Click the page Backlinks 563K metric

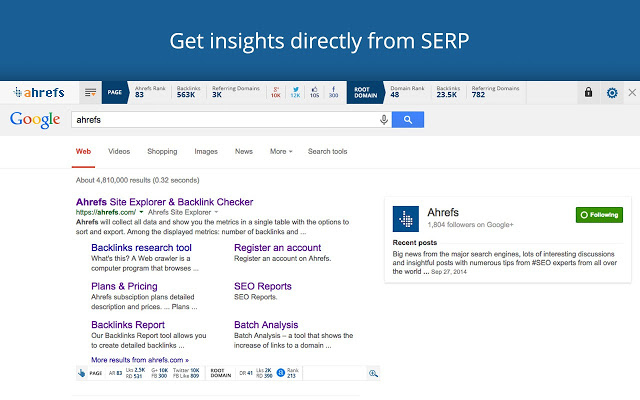pos(188,92)
